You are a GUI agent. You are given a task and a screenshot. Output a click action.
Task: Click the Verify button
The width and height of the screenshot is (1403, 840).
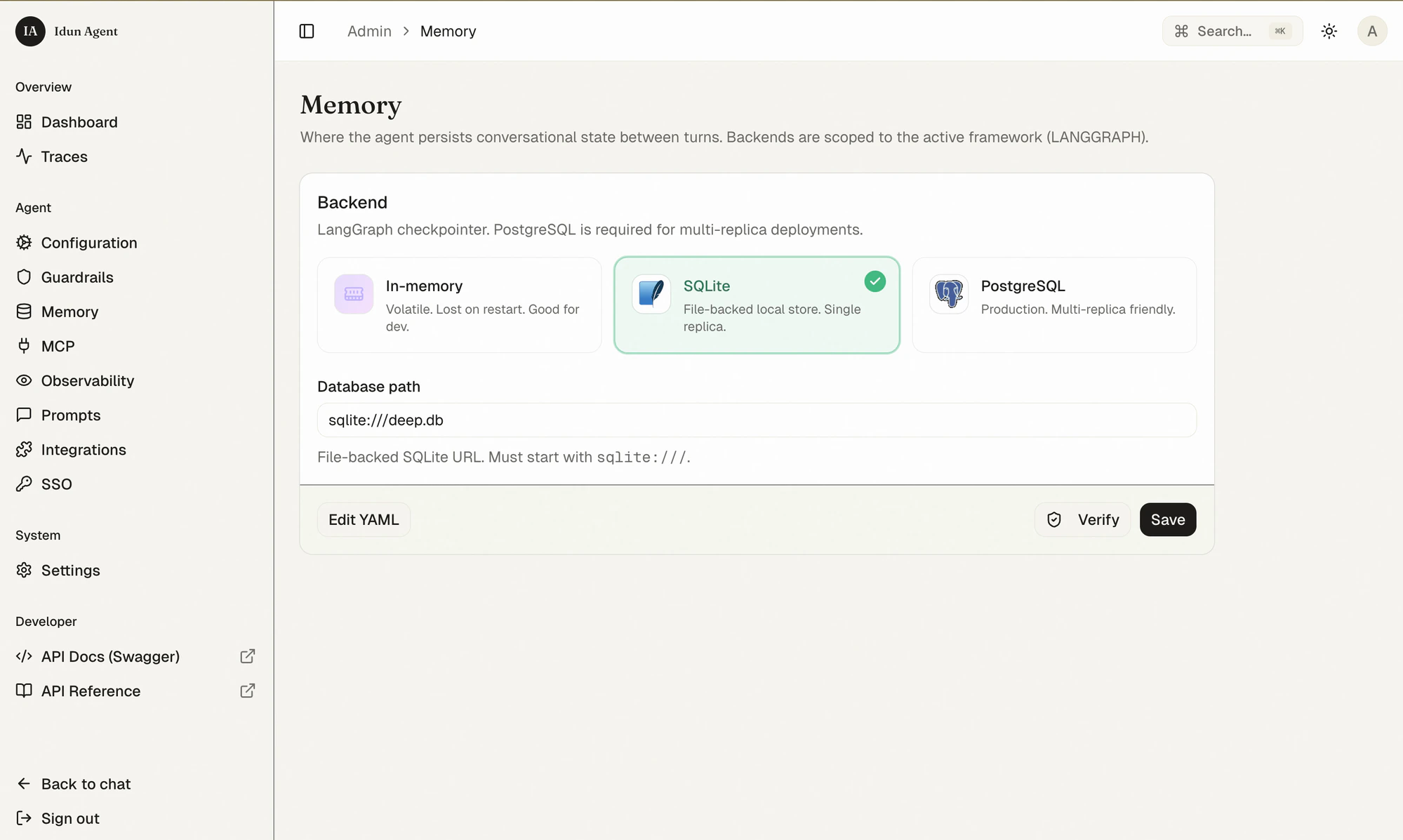pyautogui.click(x=1082, y=519)
